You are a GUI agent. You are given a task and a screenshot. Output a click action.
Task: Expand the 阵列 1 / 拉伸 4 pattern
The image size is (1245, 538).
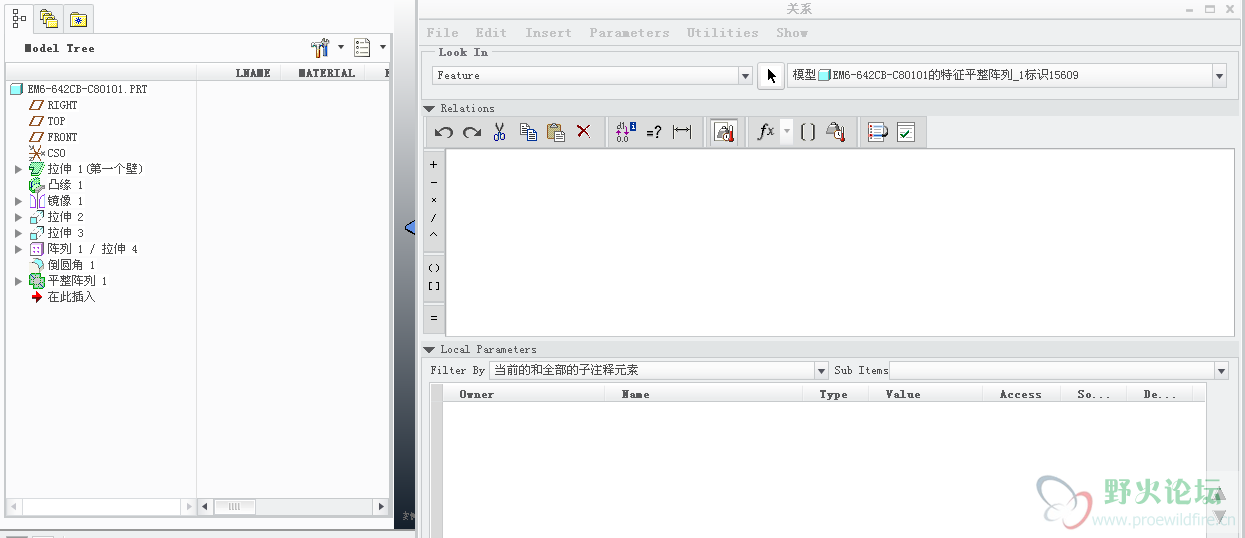tap(18, 249)
